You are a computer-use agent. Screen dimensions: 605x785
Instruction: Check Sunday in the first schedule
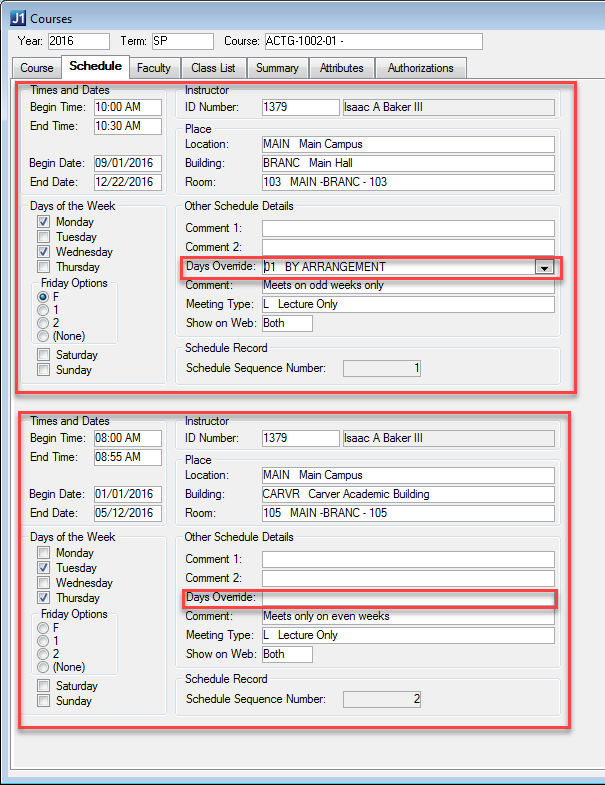44,369
